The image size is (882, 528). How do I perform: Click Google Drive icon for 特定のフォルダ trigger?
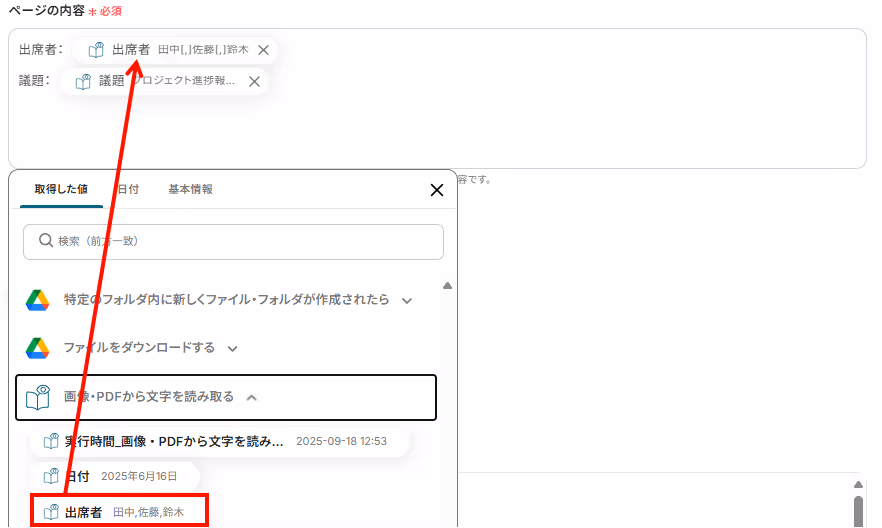point(37,300)
